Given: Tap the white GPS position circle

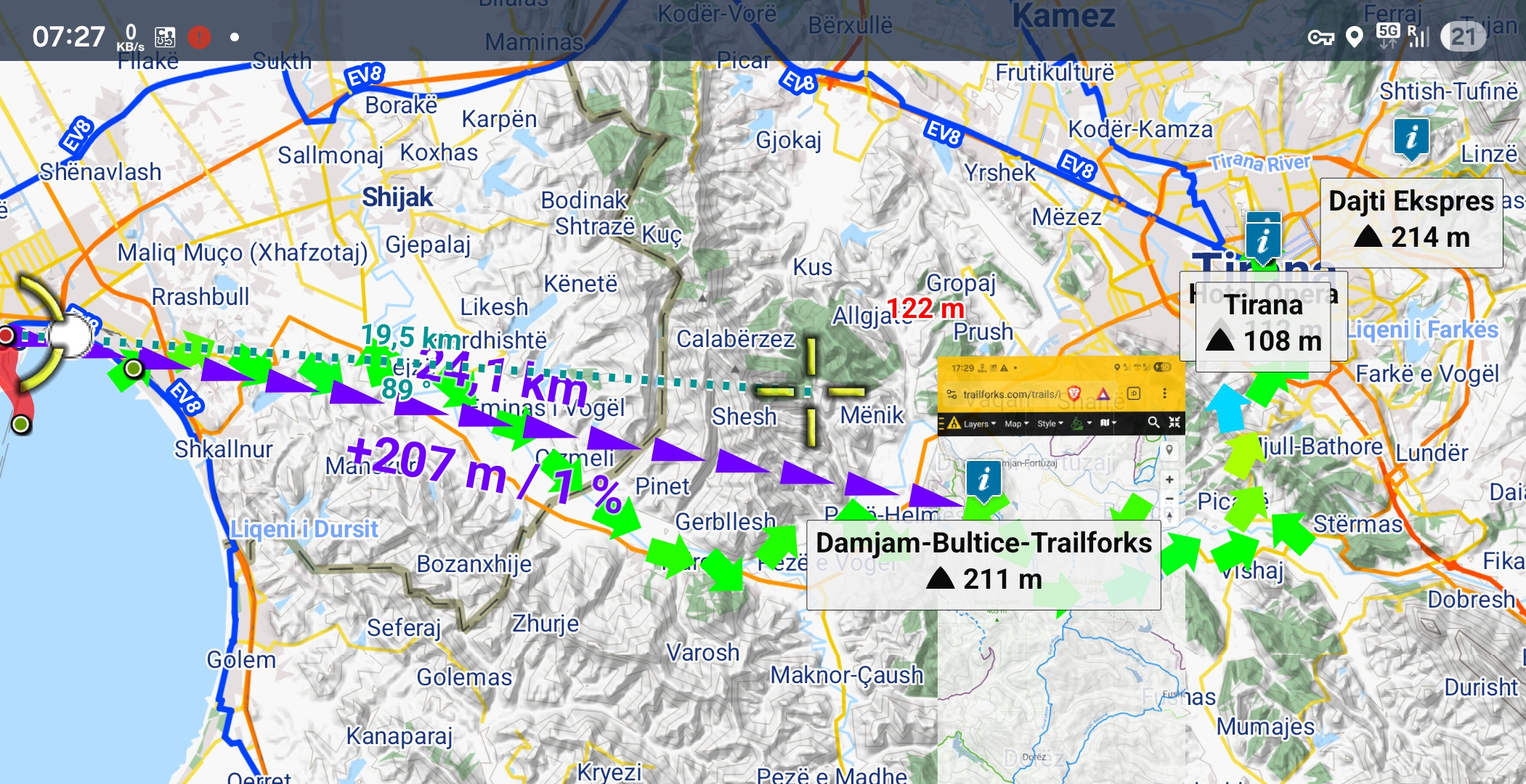Looking at the screenshot, I should (x=71, y=337).
